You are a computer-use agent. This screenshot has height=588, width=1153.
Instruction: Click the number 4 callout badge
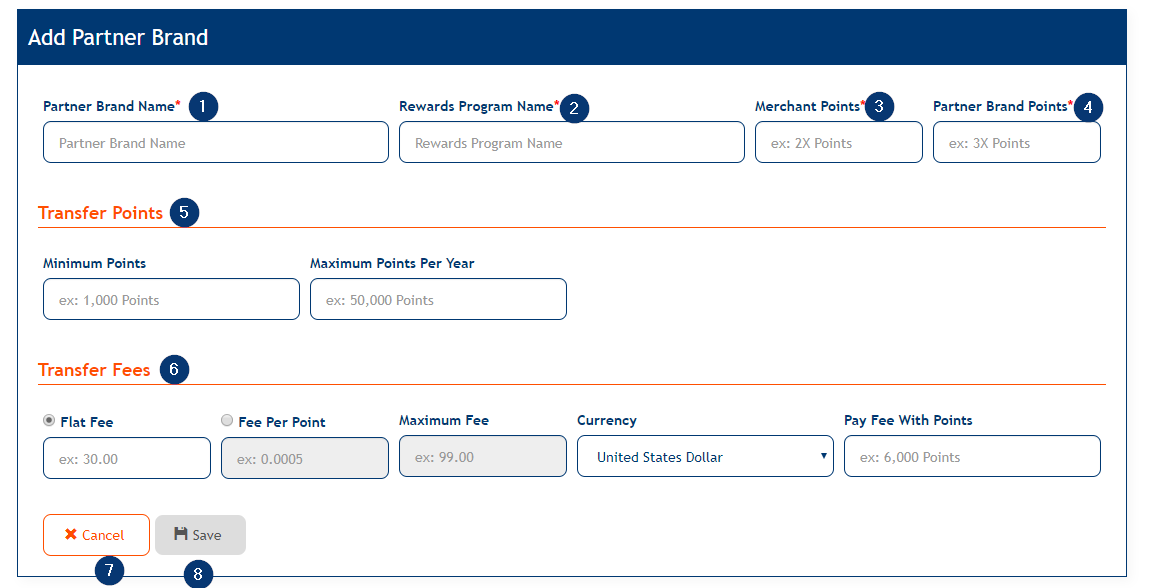1088,107
